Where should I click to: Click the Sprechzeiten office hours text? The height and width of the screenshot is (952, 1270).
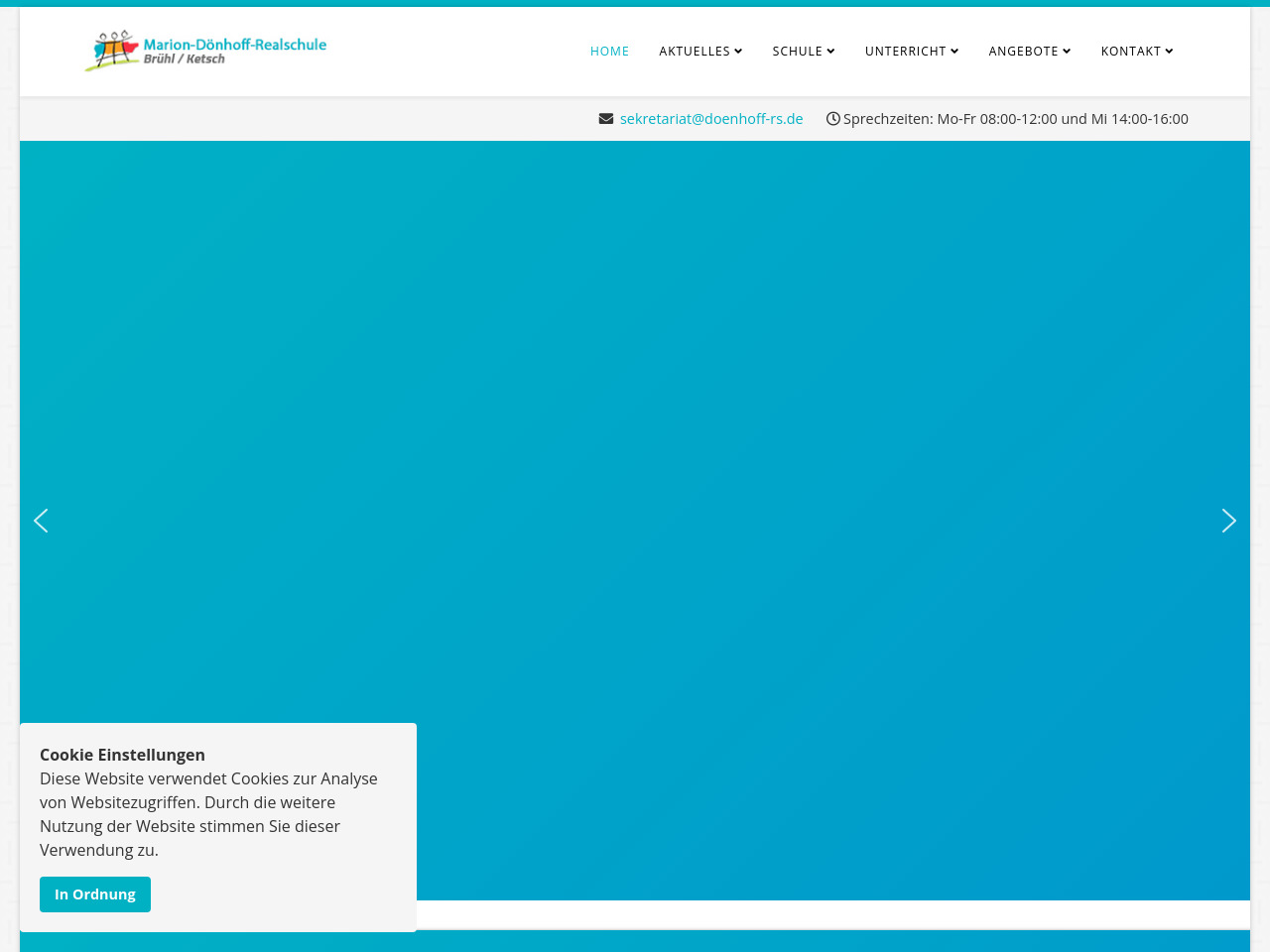(1015, 119)
